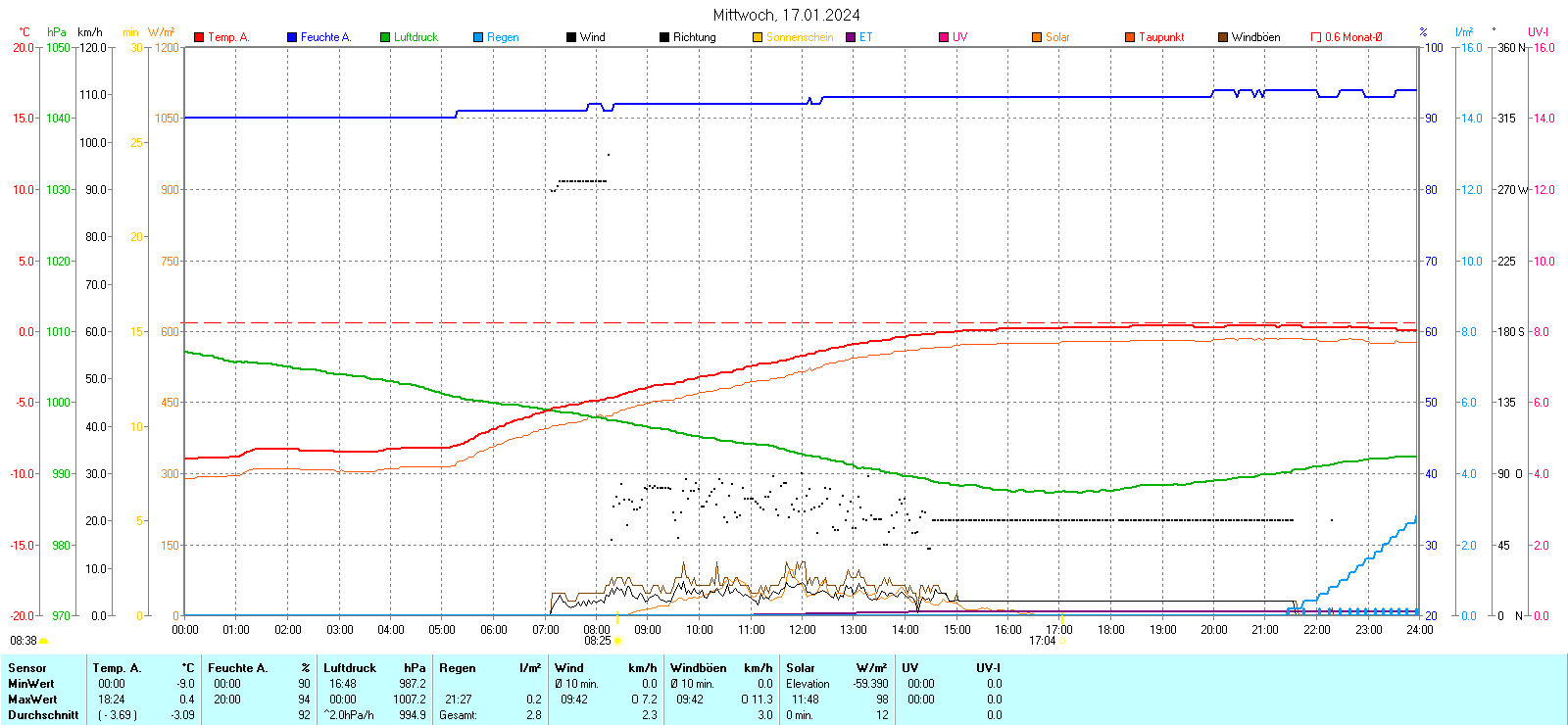This screenshot has height=725, width=1568.
Task: Click the sunset time "17:04"
Action: pos(1042,641)
